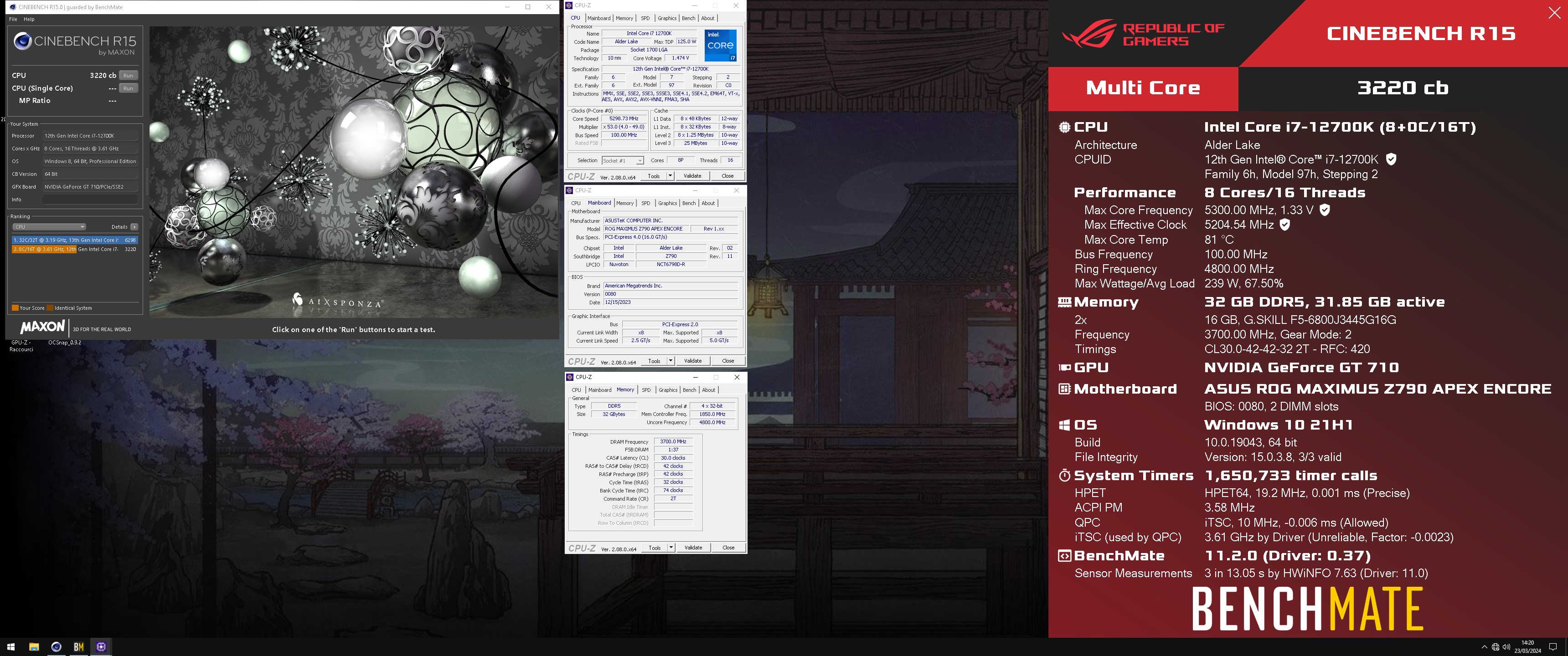Open the Ranking CPU dropdown
Viewport: 1568px width, 656px height.
(49, 227)
